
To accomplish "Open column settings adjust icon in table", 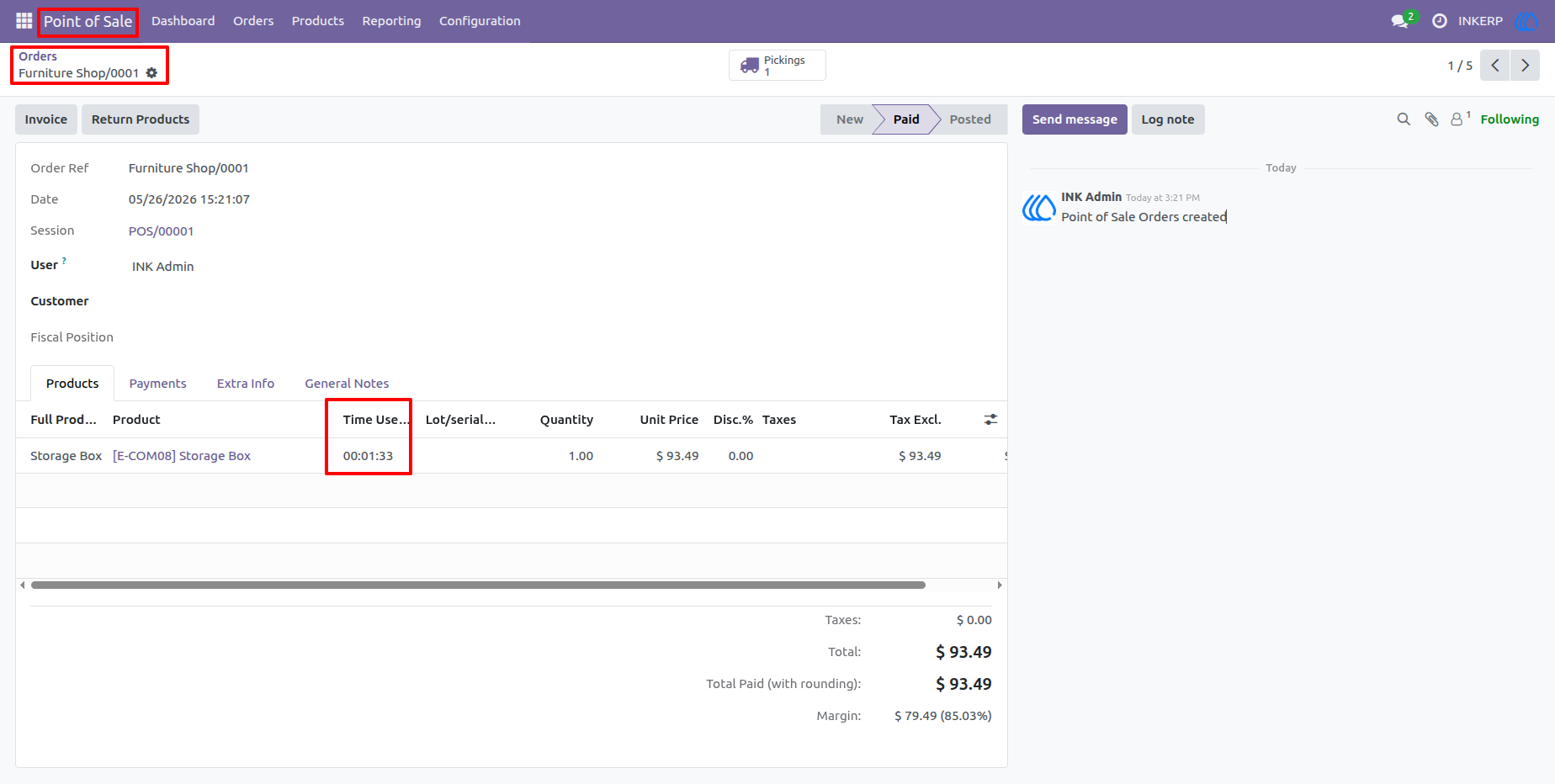I will point(990,419).
